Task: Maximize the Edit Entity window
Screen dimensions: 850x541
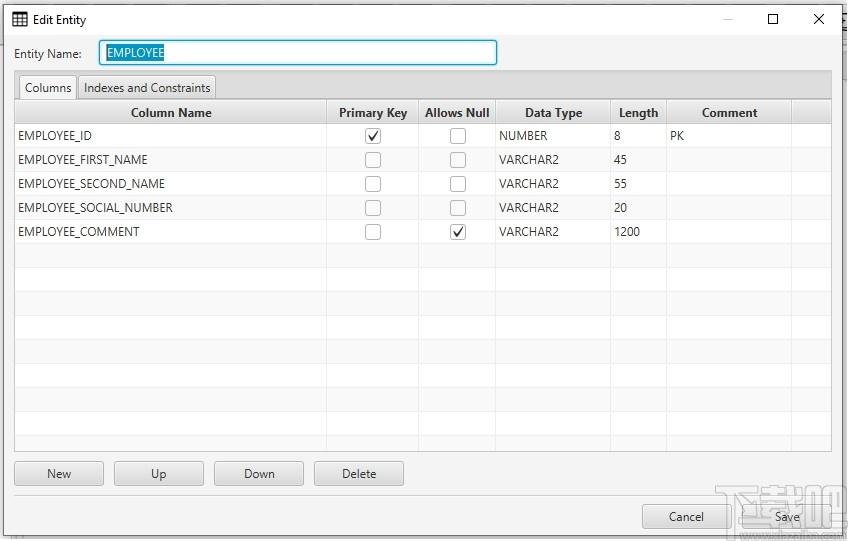Action: [773, 19]
